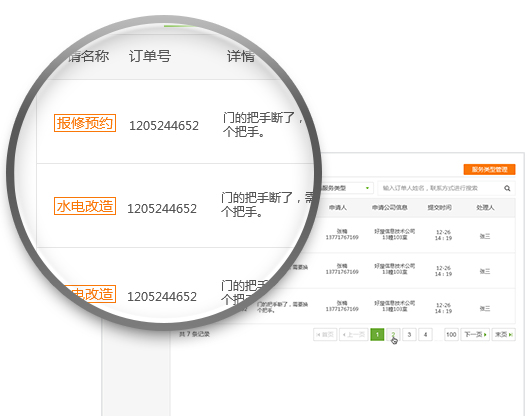Go to page 2 in pagination
This screenshot has width=532, height=416.
click(x=393, y=335)
